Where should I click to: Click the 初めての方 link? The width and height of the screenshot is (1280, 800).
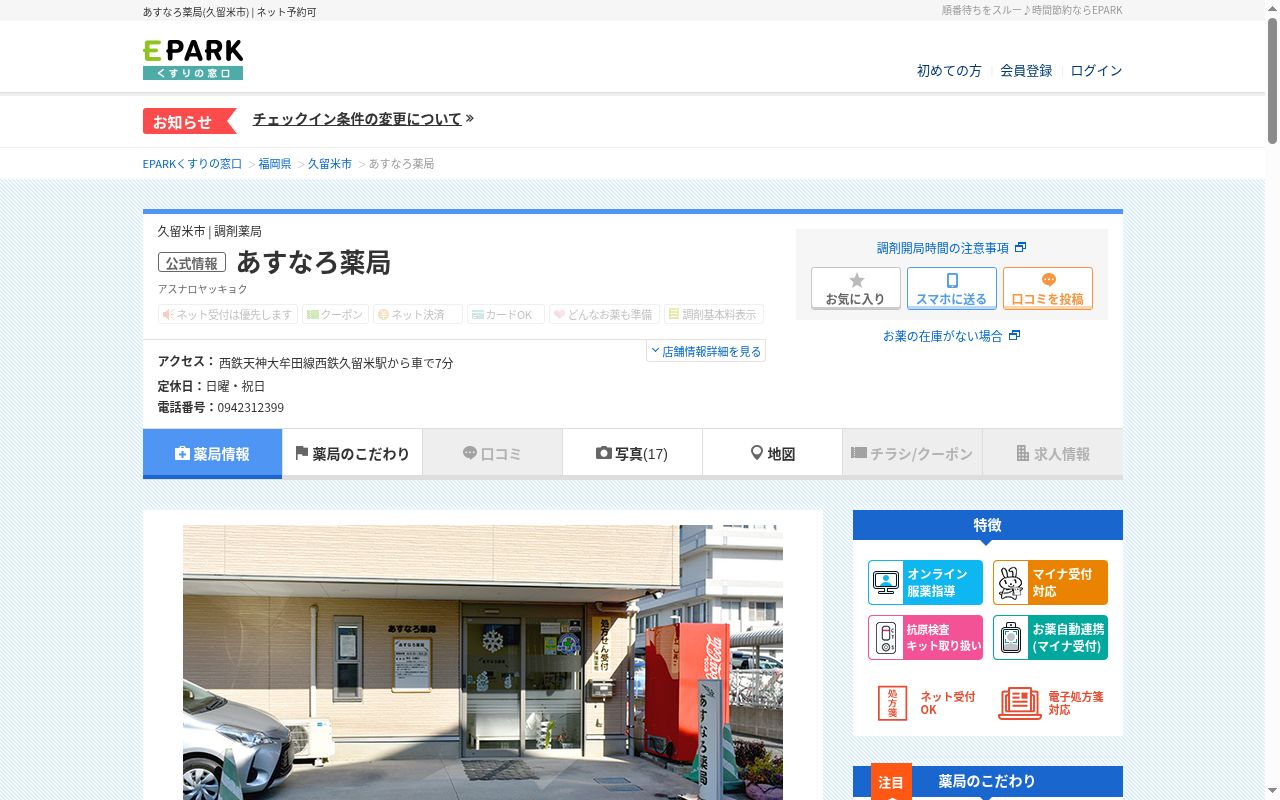[x=949, y=70]
